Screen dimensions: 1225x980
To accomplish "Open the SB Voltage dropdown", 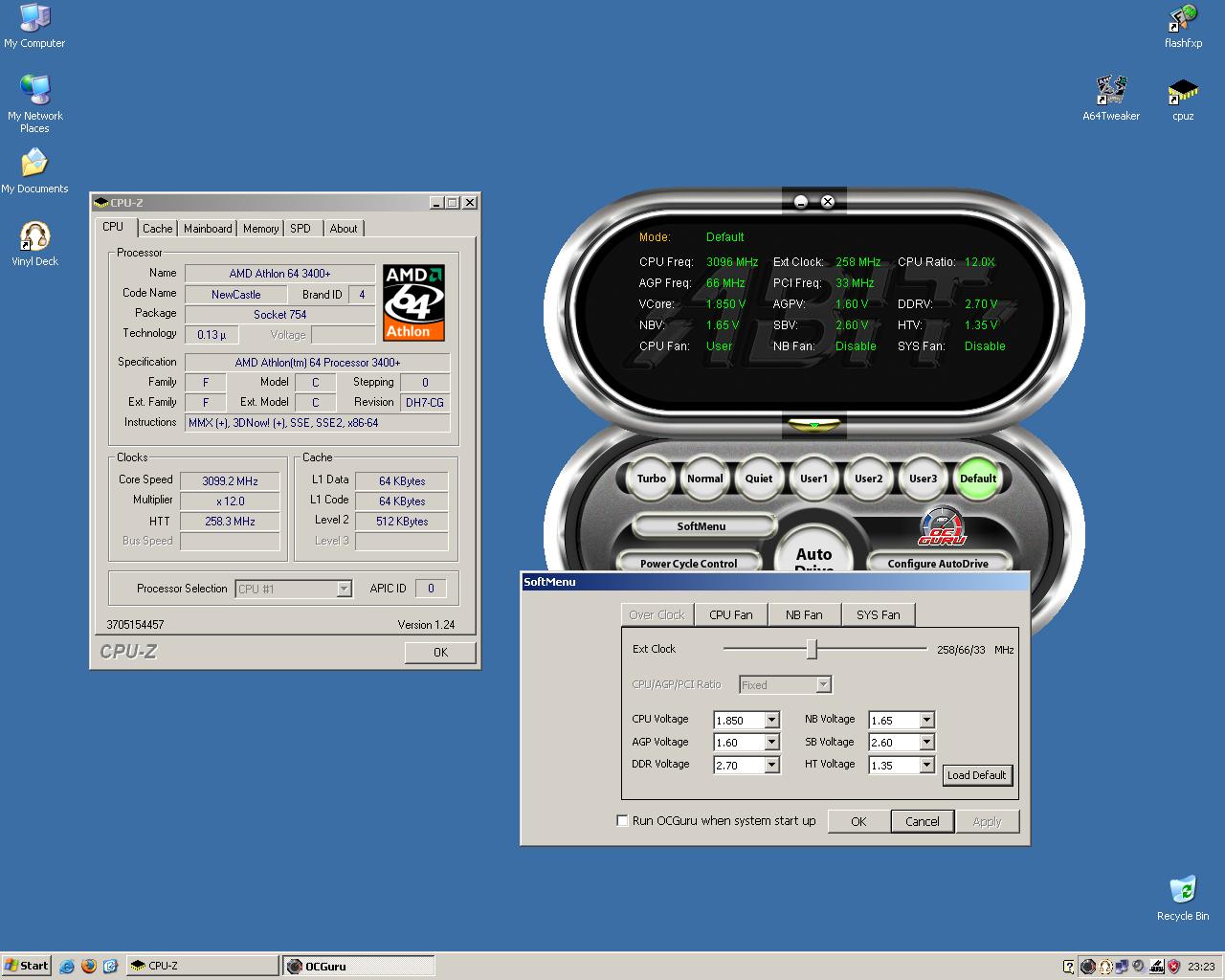I will [925, 743].
